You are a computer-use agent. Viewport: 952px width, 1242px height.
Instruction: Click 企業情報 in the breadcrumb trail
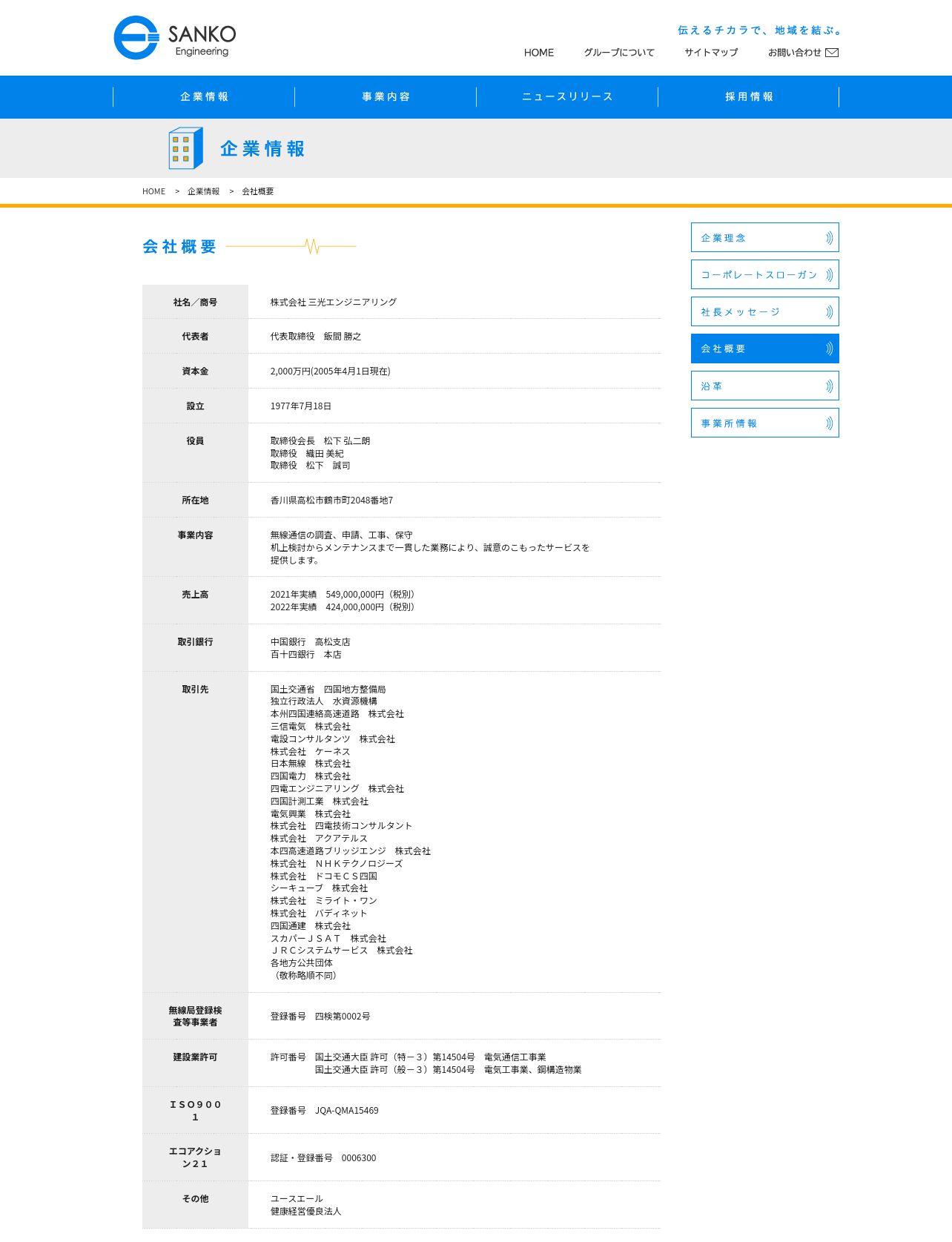[x=203, y=191]
